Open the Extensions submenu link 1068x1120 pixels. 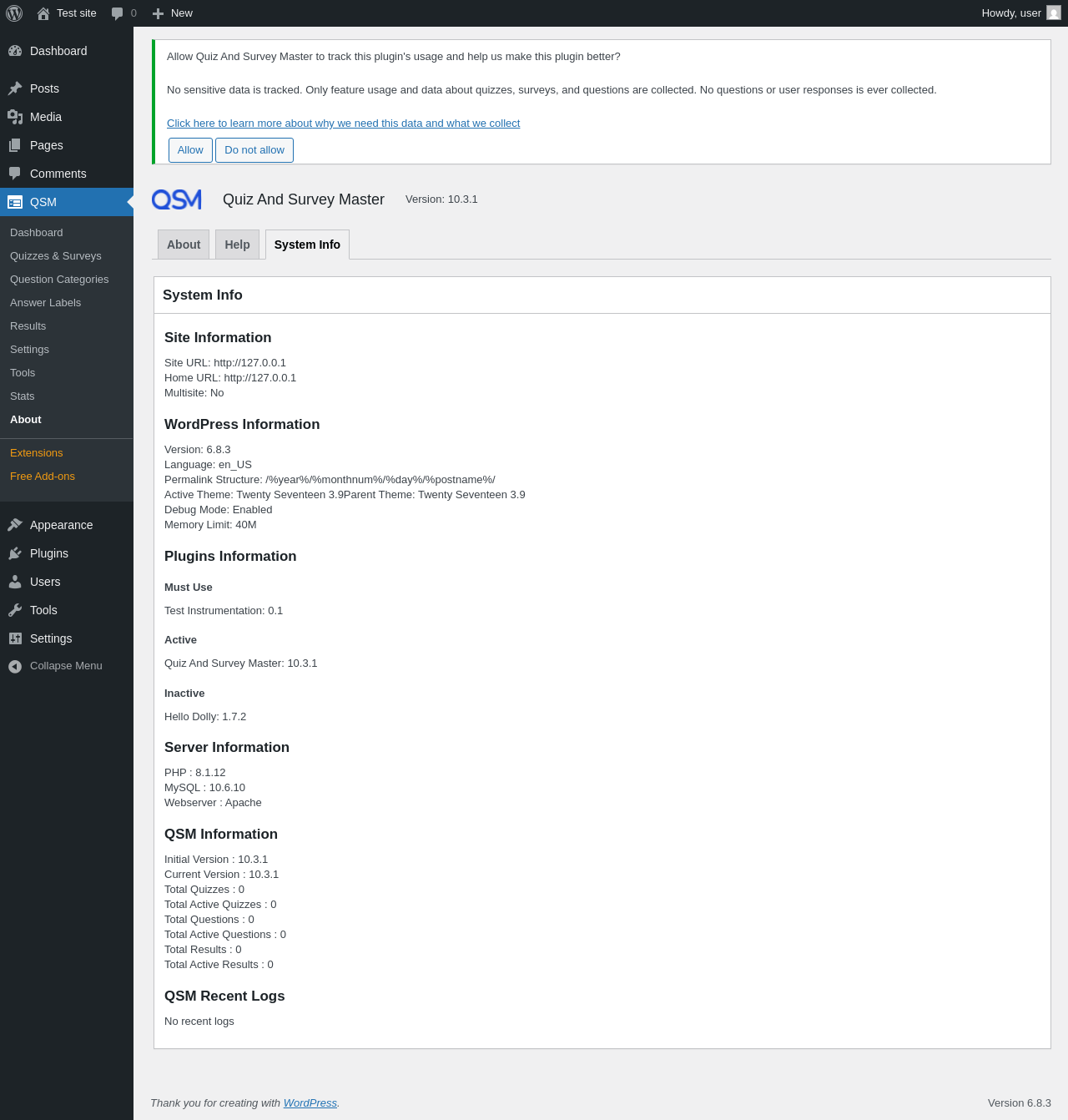pyautogui.click(x=37, y=453)
